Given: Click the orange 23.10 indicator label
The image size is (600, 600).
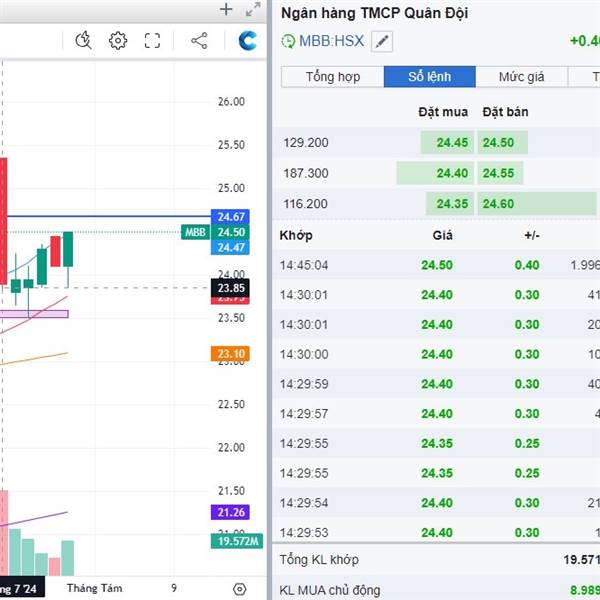Looking at the screenshot, I should coord(230,354).
